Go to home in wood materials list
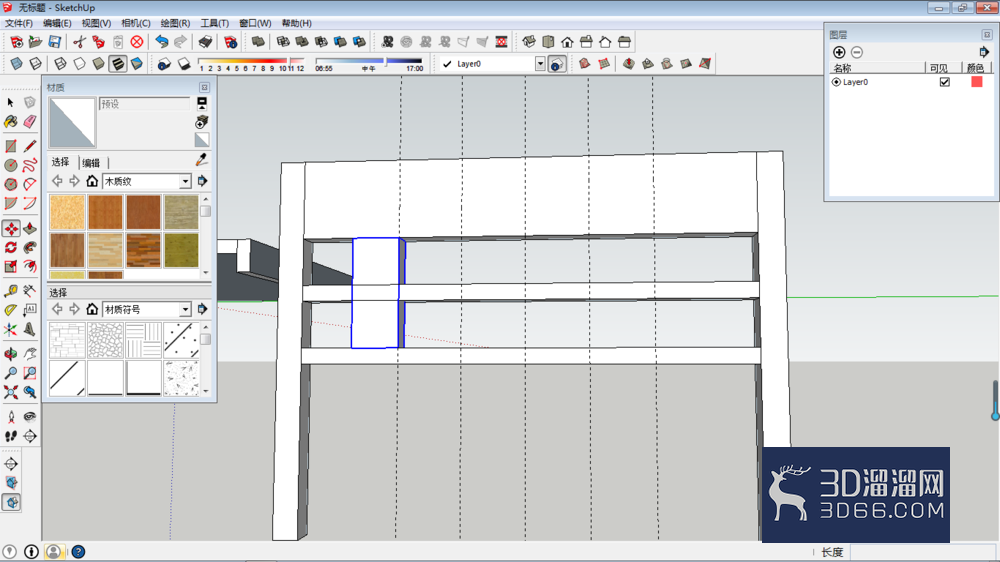 (92, 181)
